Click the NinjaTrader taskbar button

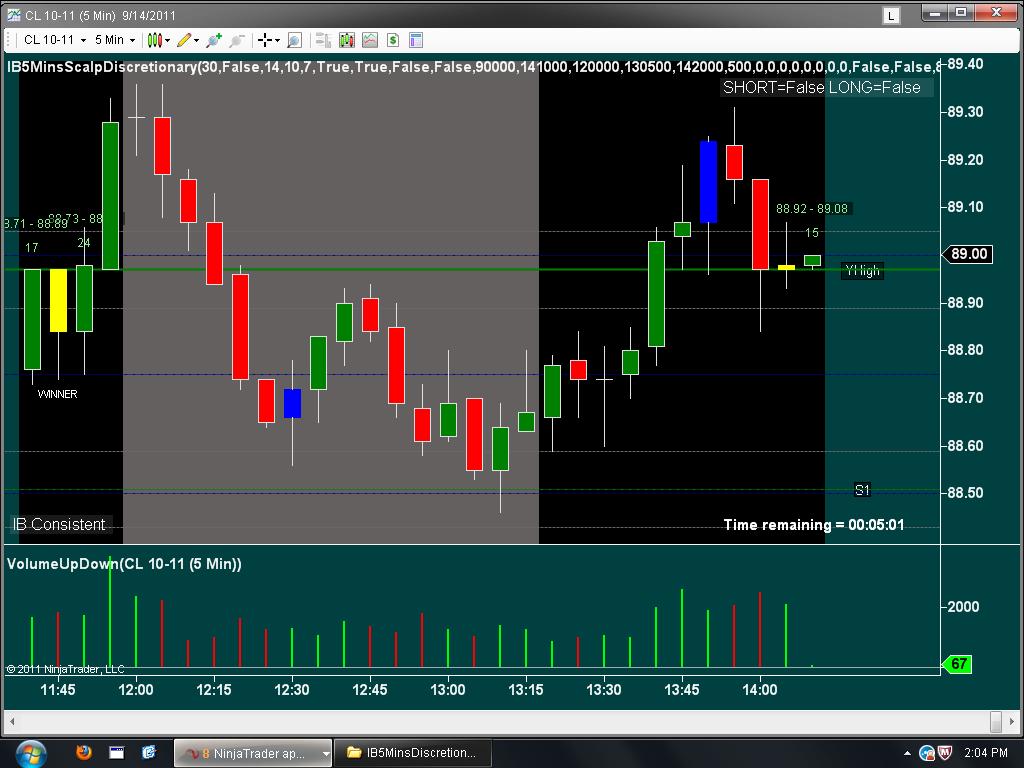coord(248,753)
